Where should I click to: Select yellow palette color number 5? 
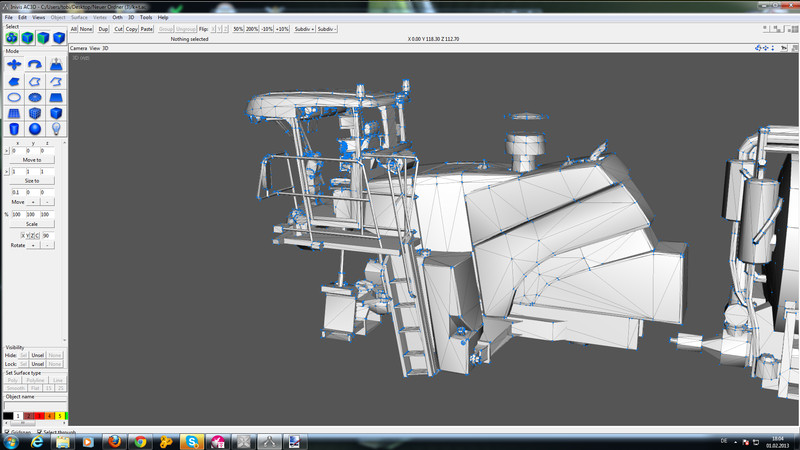tap(60, 416)
